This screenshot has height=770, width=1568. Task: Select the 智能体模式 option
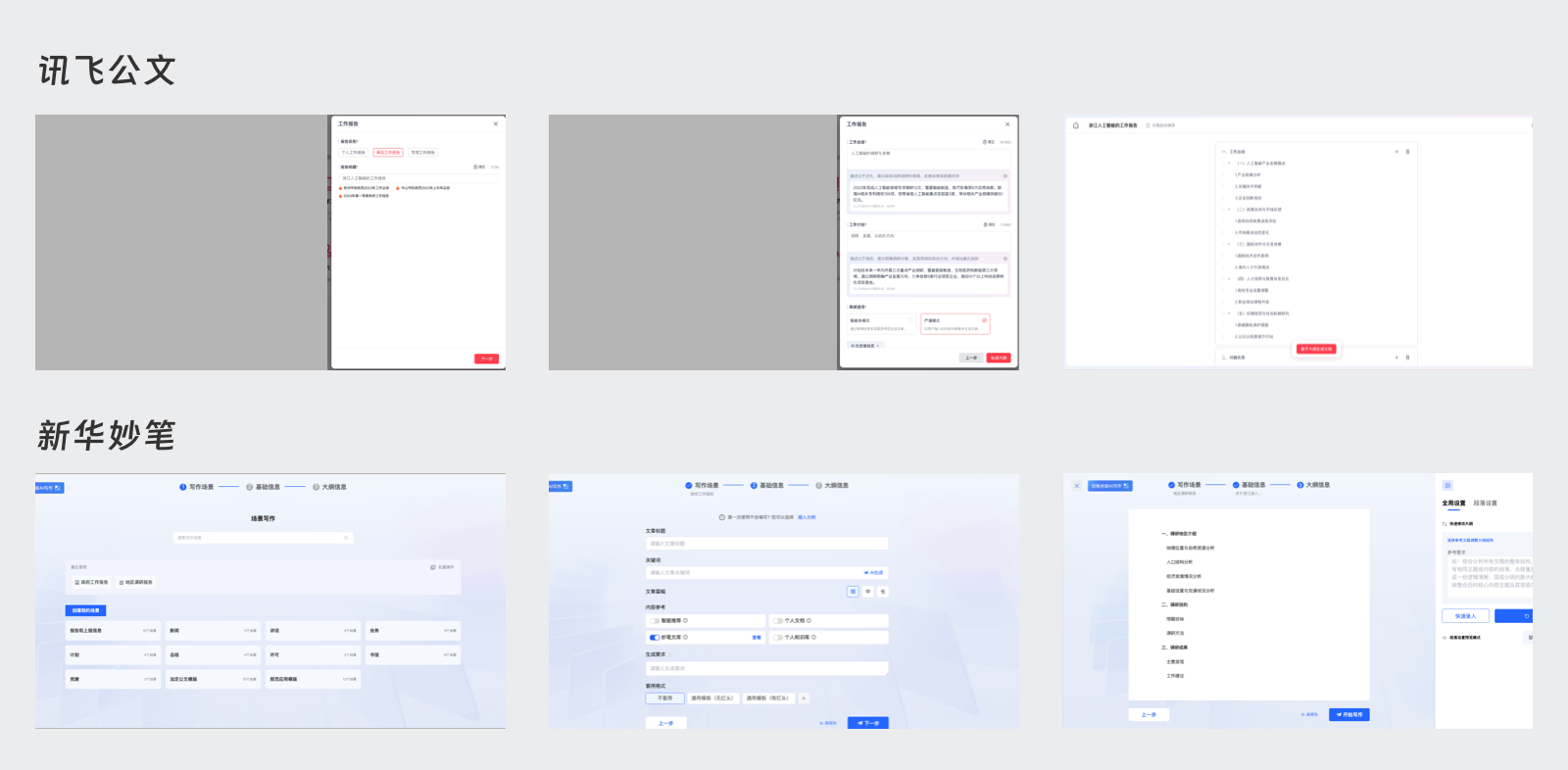point(881,323)
